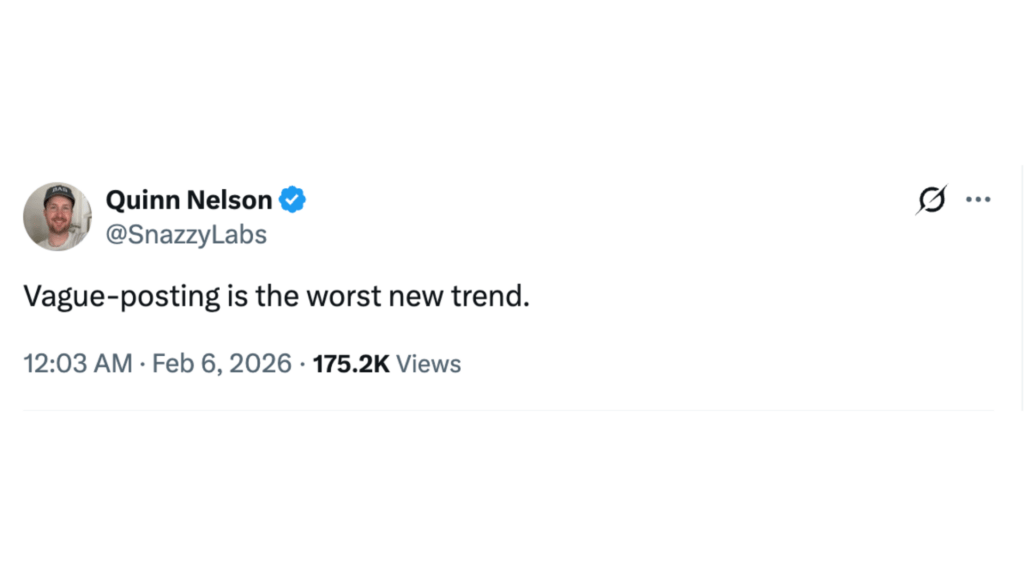Open the Feb 6, 2026 timestamp link
The width and height of the screenshot is (1024, 576).
[x=221, y=363]
